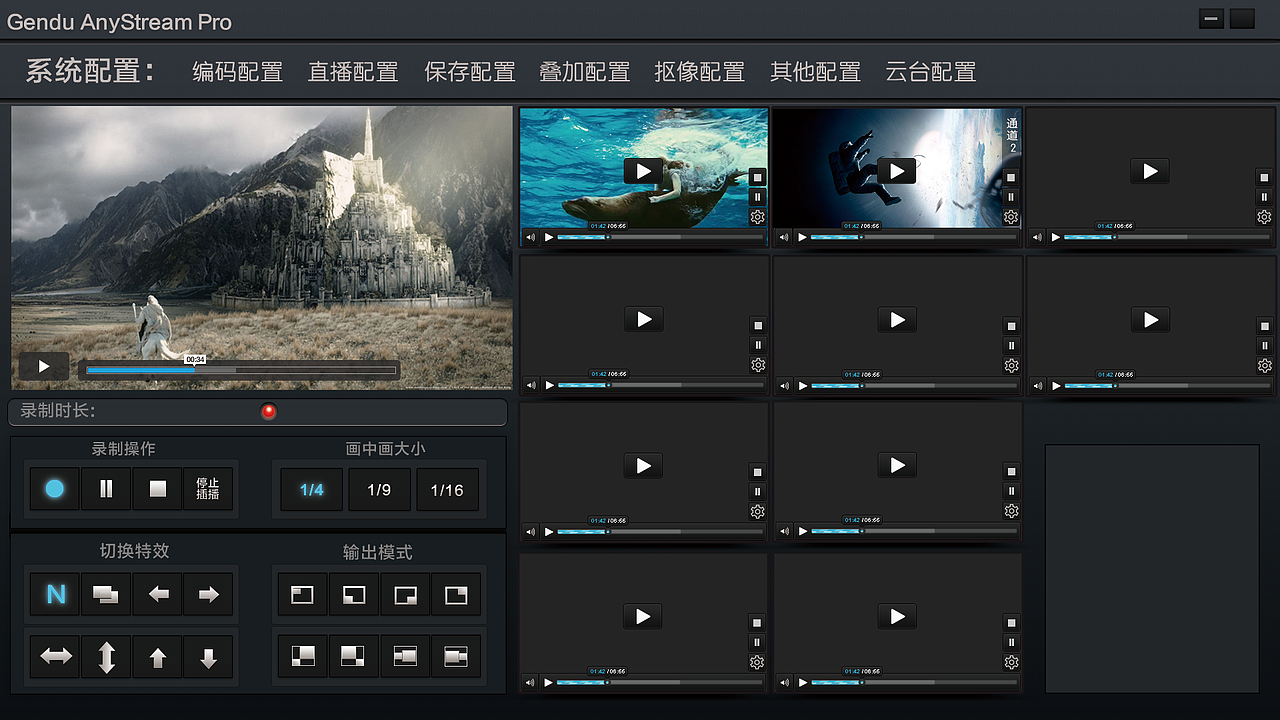Seek on the 通道2 channel progress bar
1280x720 pixels.
point(913,238)
